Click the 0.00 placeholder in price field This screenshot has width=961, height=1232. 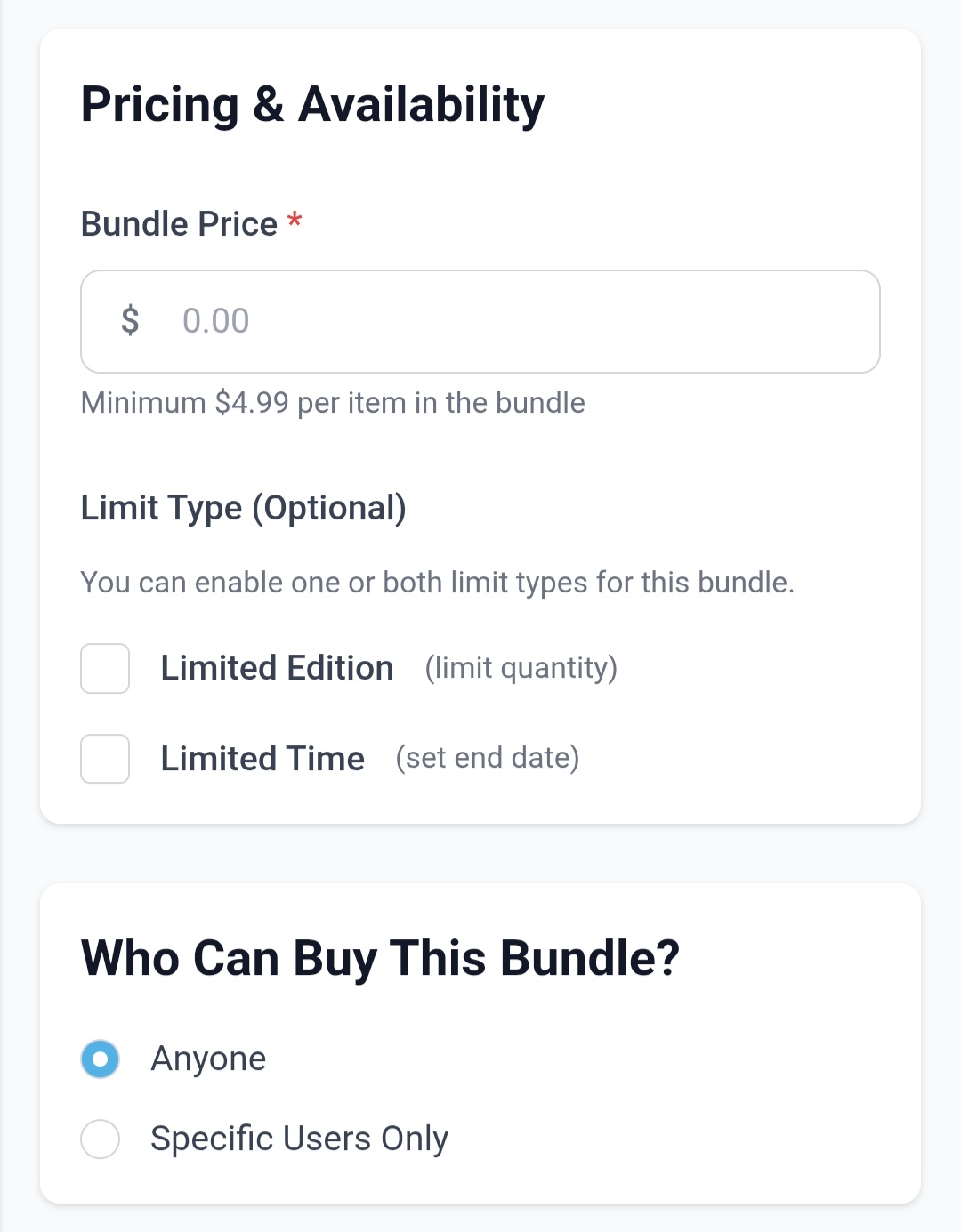click(x=215, y=321)
